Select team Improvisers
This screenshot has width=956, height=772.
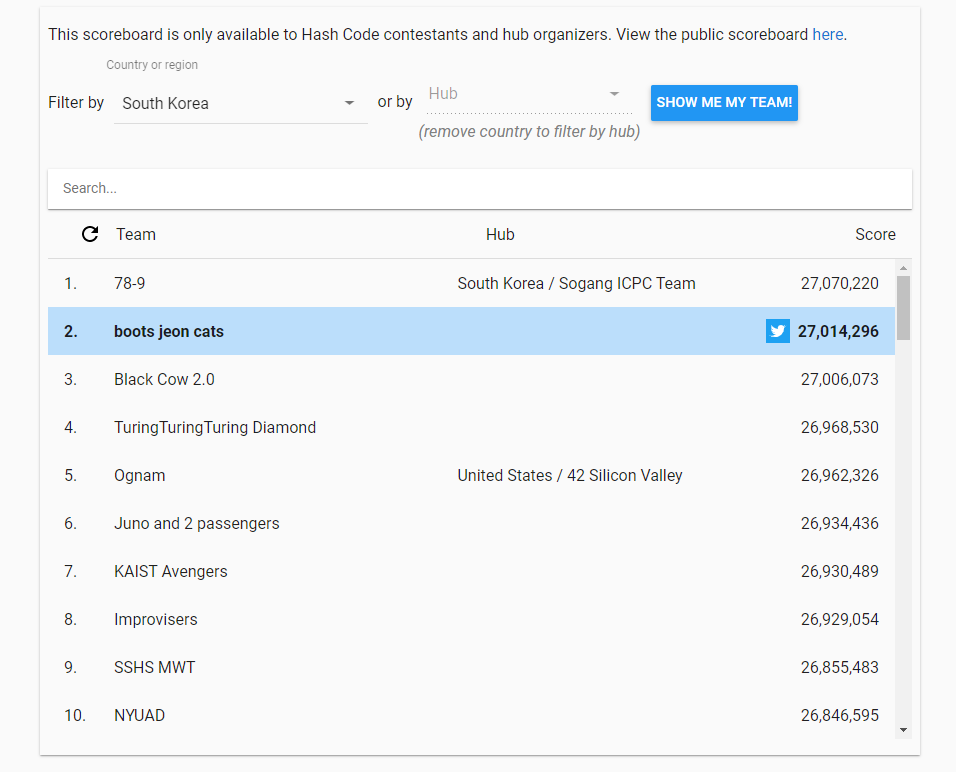155,620
